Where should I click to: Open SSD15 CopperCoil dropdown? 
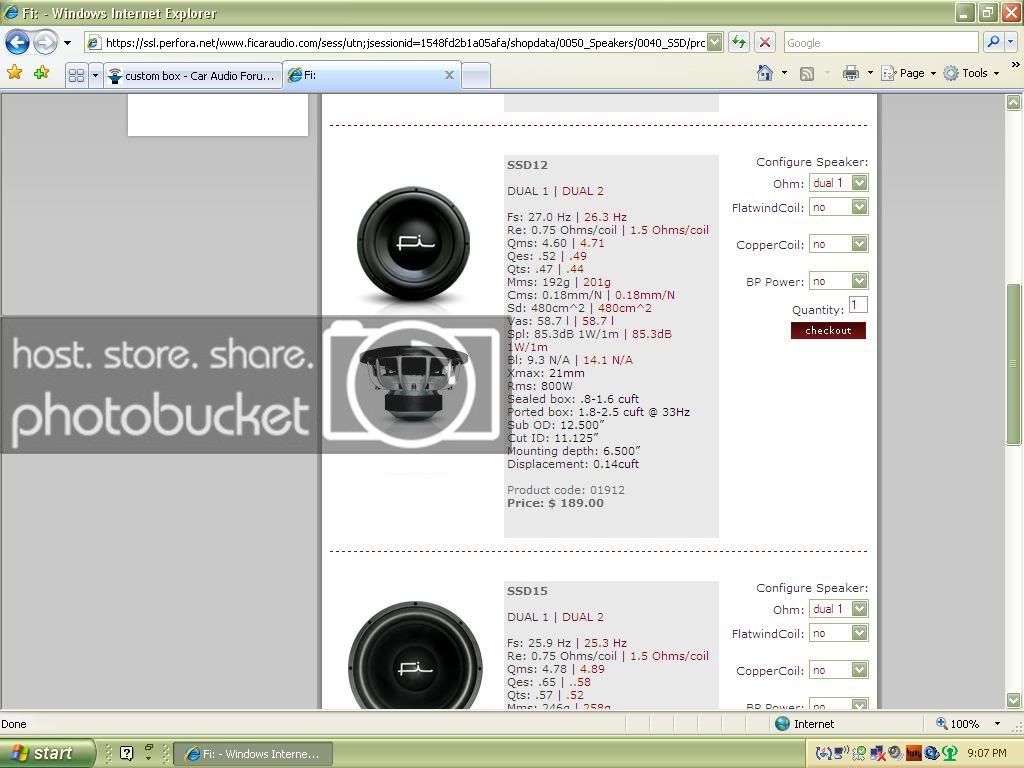[839, 670]
